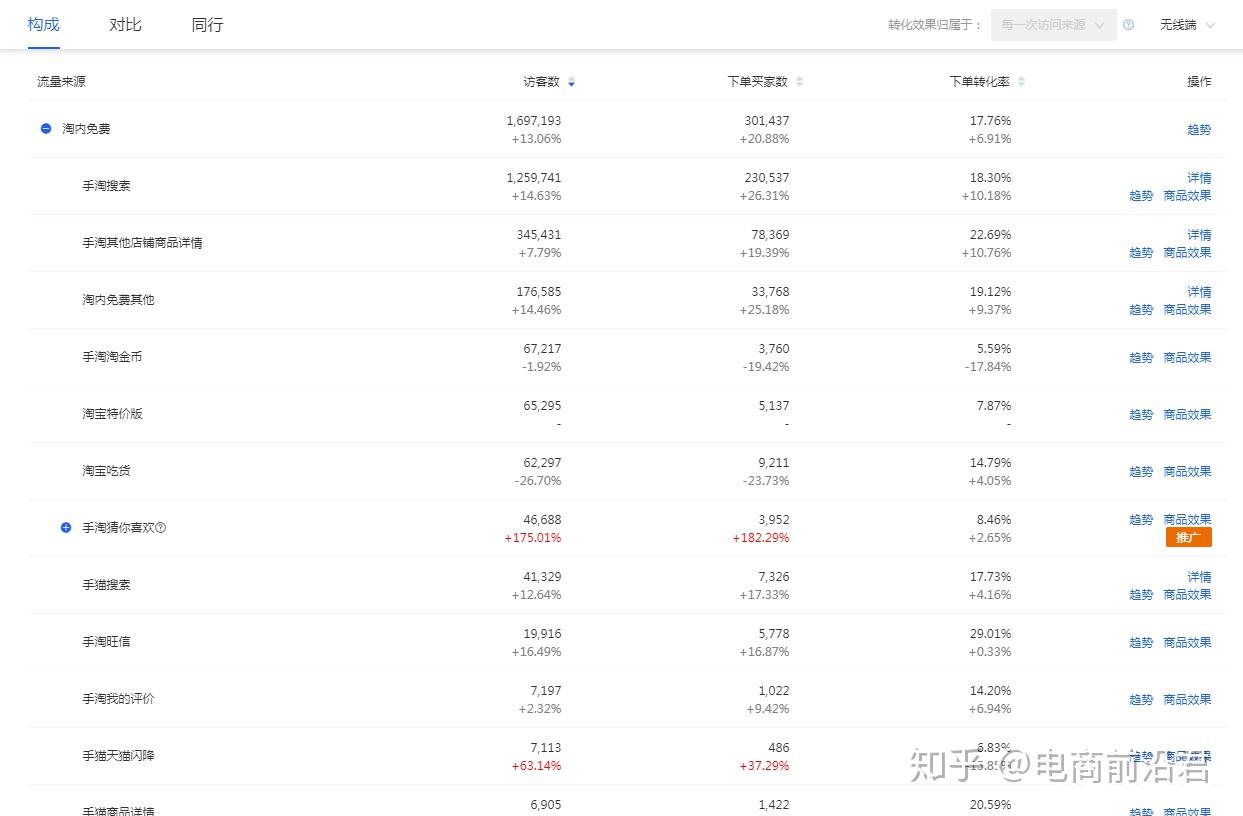
Task: Open 详情 link for 手猫搜索
Action: click(1199, 577)
